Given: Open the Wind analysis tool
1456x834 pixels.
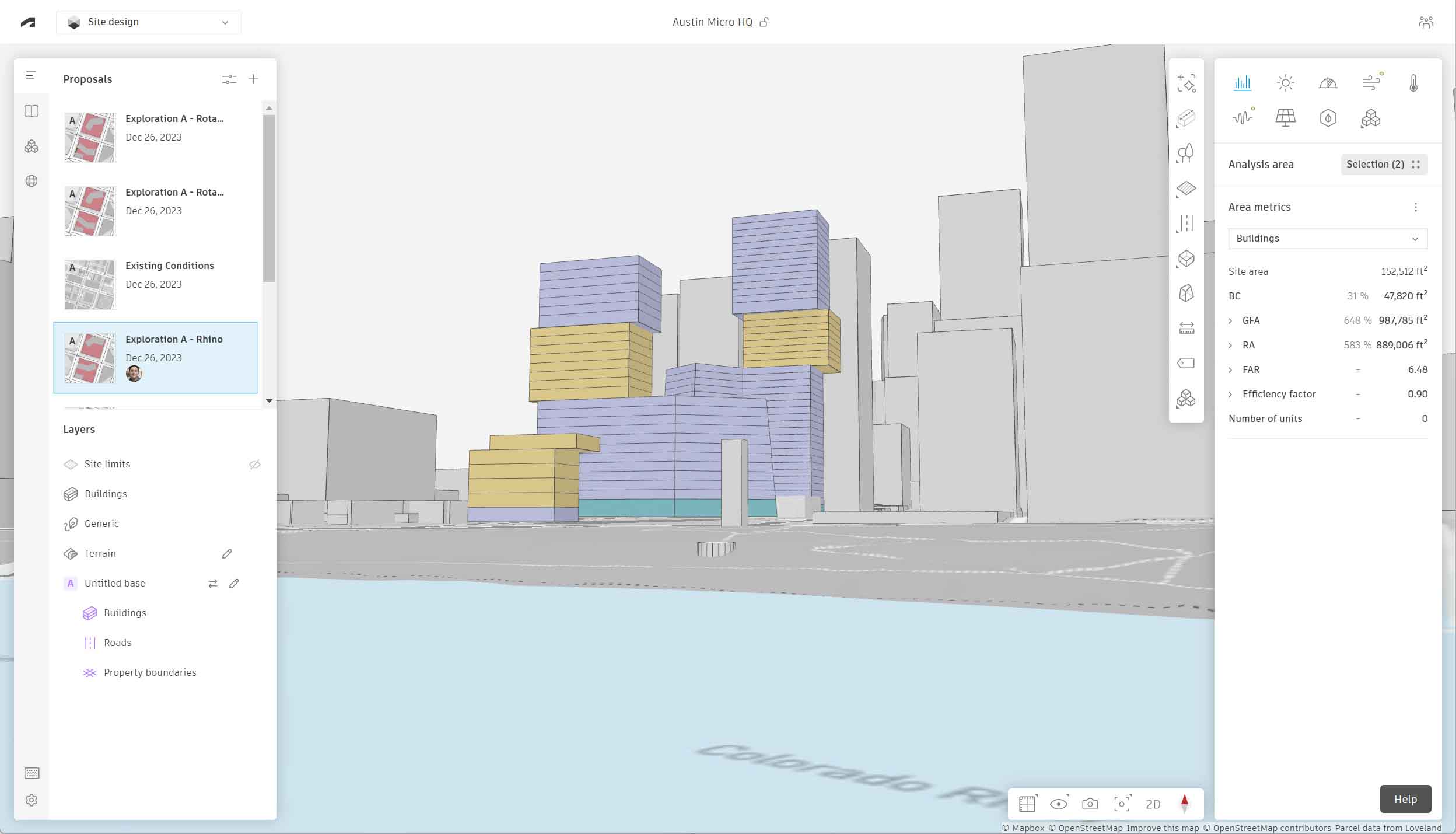Looking at the screenshot, I should click(1371, 83).
